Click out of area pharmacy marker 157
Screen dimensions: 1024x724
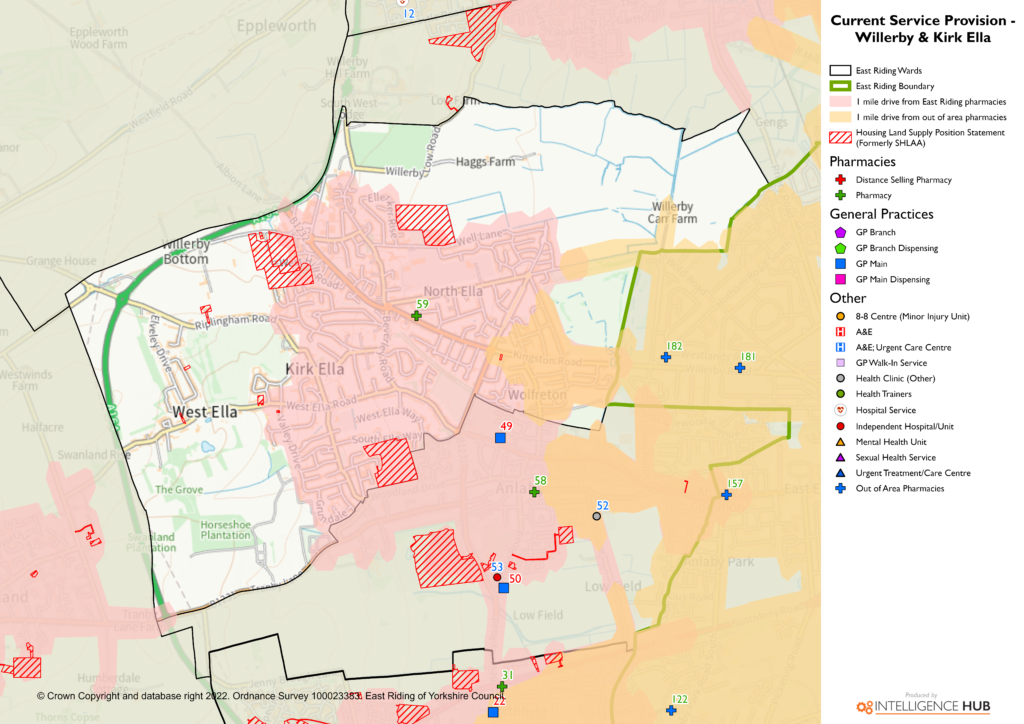(x=727, y=495)
